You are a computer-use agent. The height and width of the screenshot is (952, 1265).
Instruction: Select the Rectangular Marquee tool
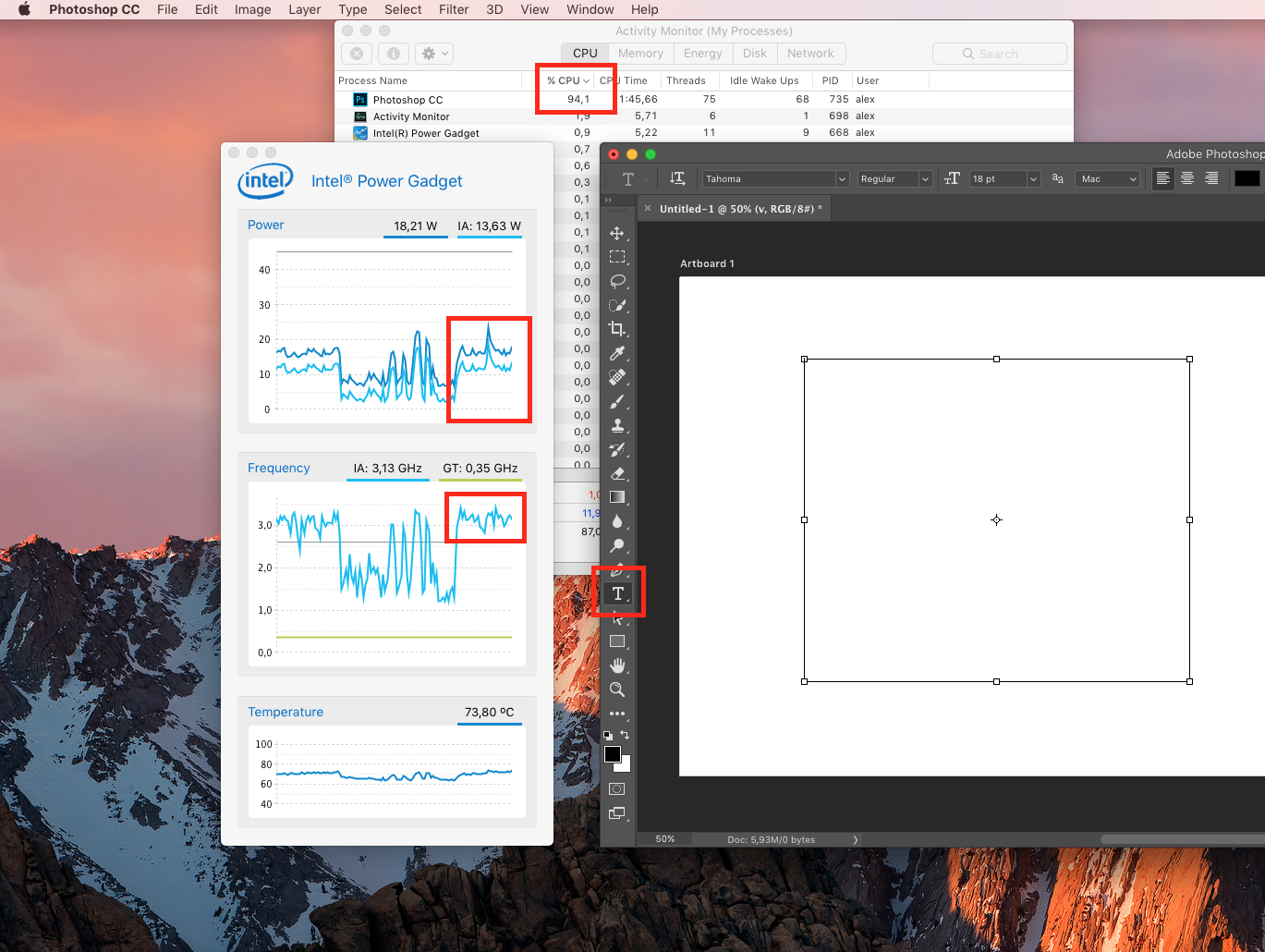pyautogui.click(x=617, y=257)
